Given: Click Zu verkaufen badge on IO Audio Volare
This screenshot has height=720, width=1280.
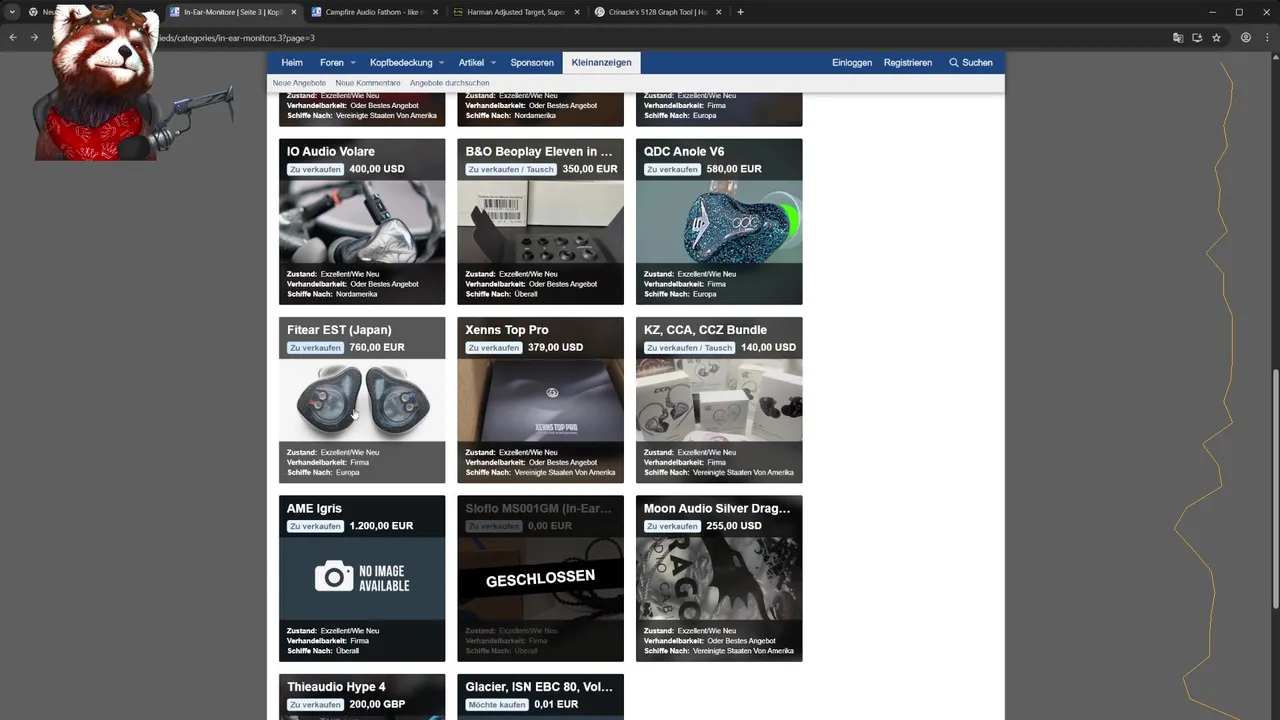Looking at the screenshot, I should point(315,169).
